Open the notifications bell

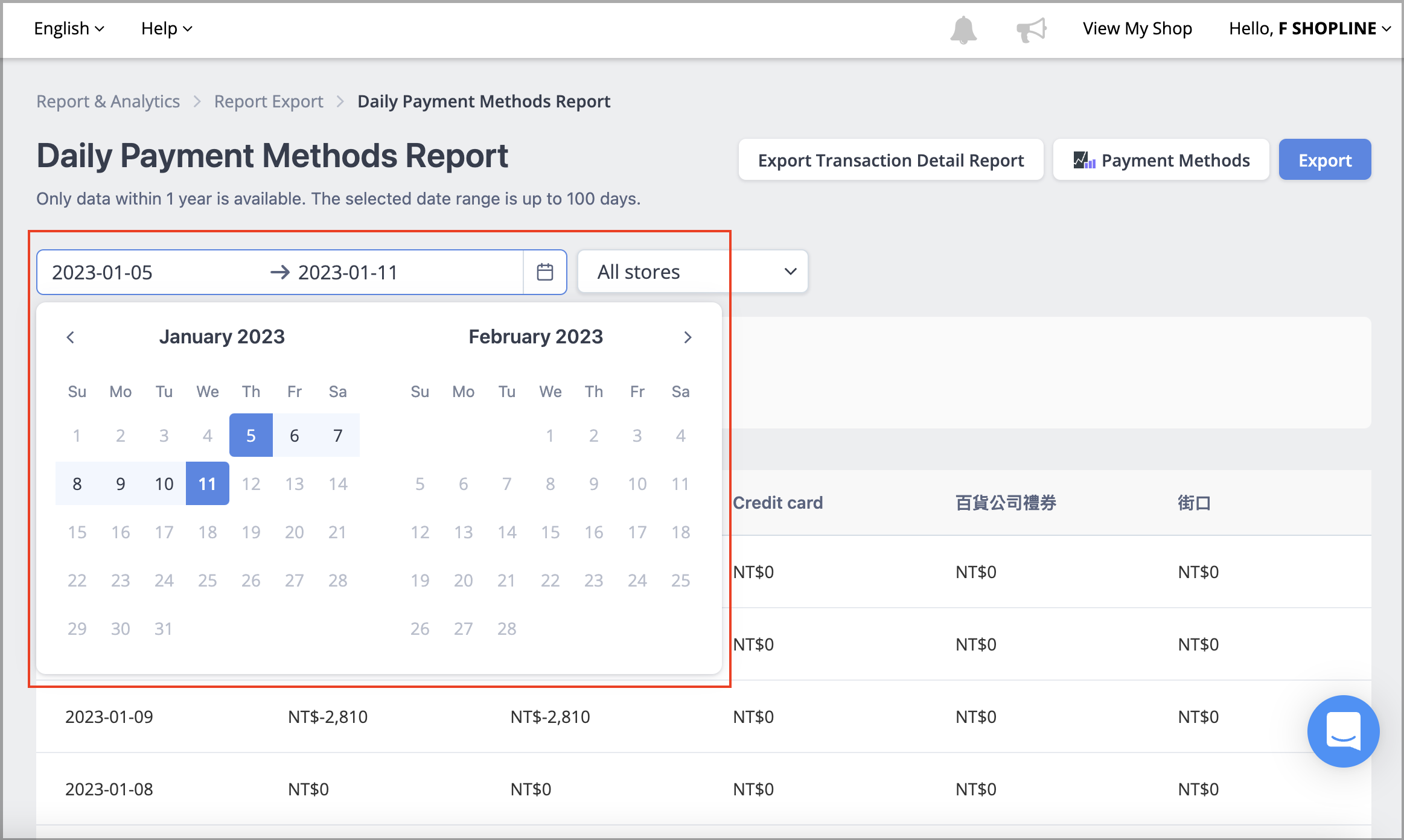pos(963,29)
